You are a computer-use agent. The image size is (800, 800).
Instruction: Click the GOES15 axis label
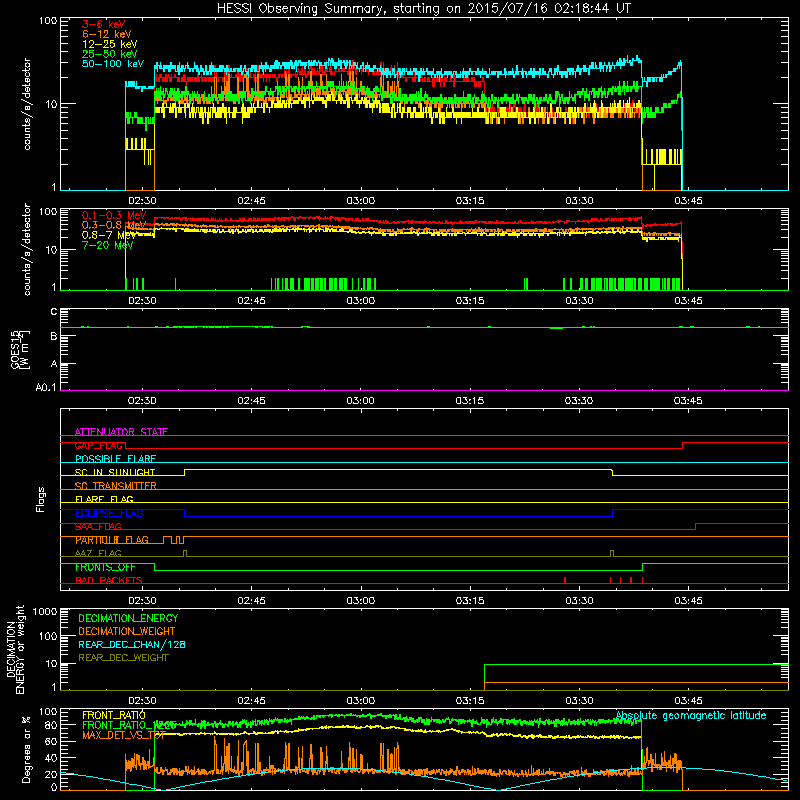20,350
